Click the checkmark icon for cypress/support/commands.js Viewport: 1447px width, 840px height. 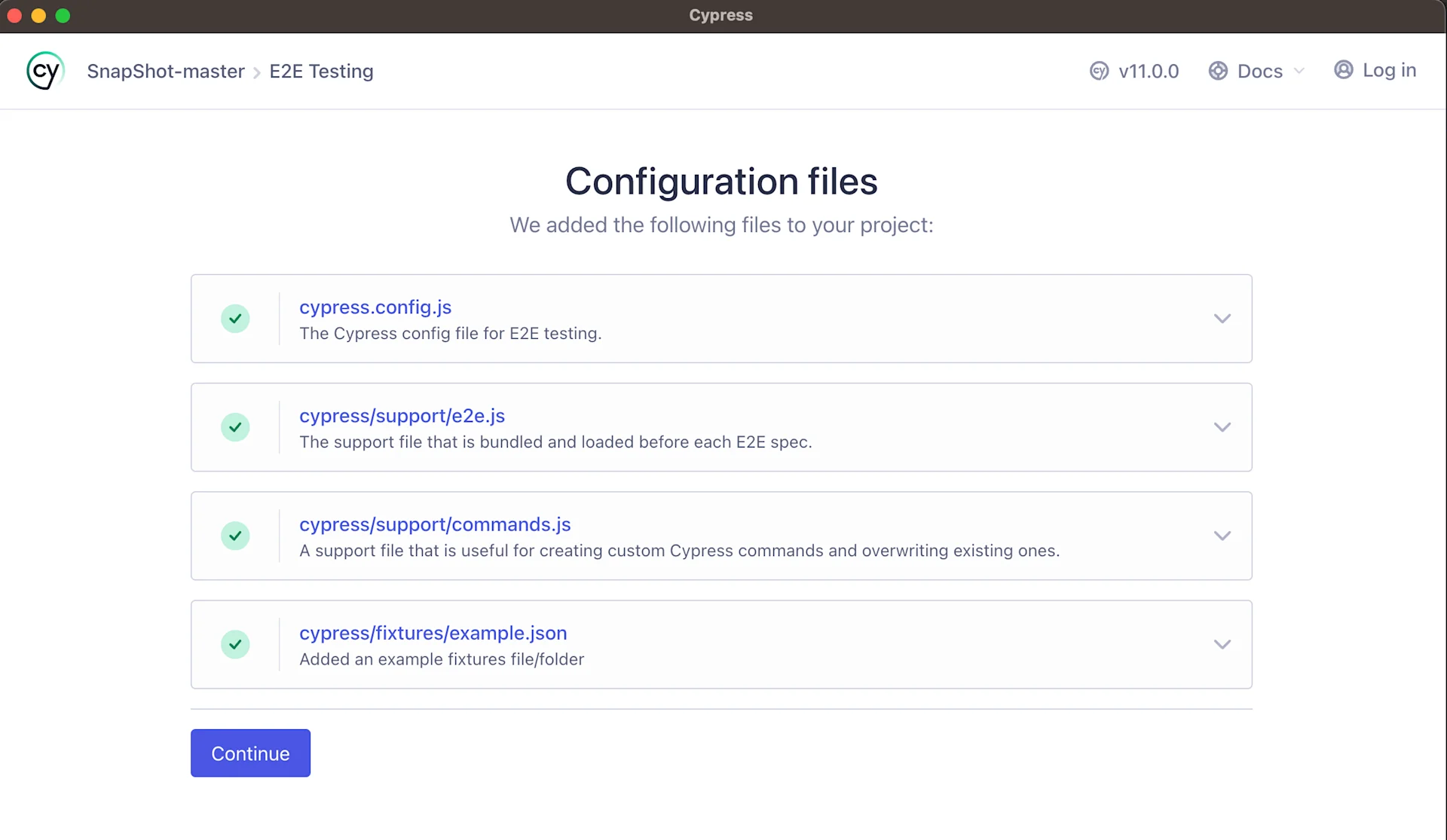pos(234,536)
